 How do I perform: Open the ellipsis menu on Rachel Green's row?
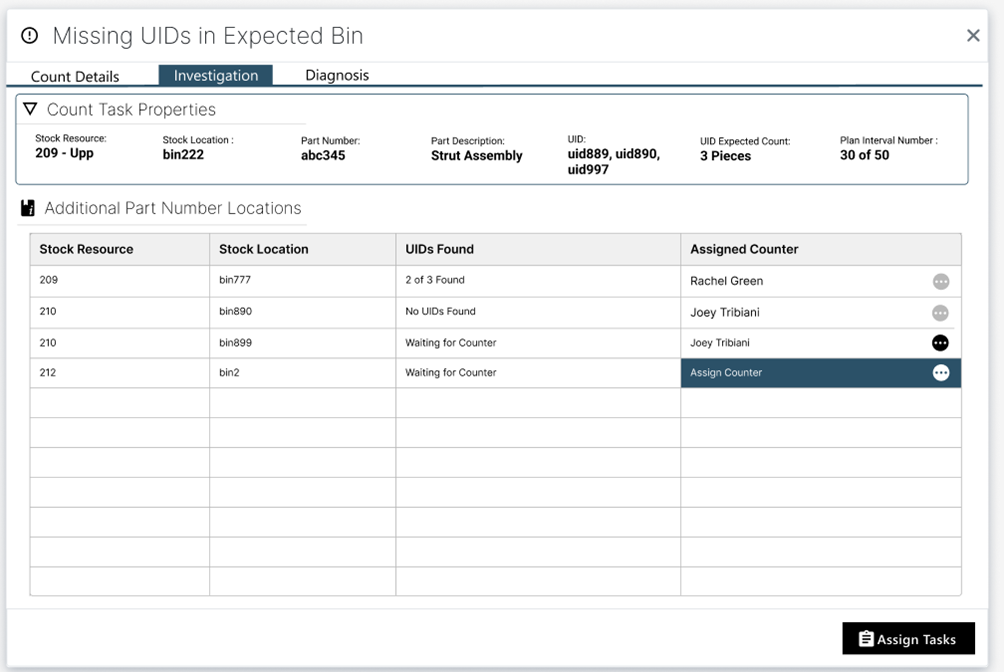(x=941, y=281)
